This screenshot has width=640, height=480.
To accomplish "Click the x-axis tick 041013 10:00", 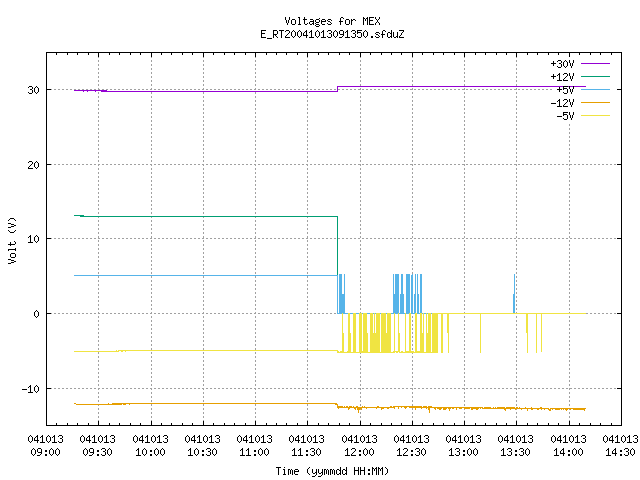I will pos(150,446).
